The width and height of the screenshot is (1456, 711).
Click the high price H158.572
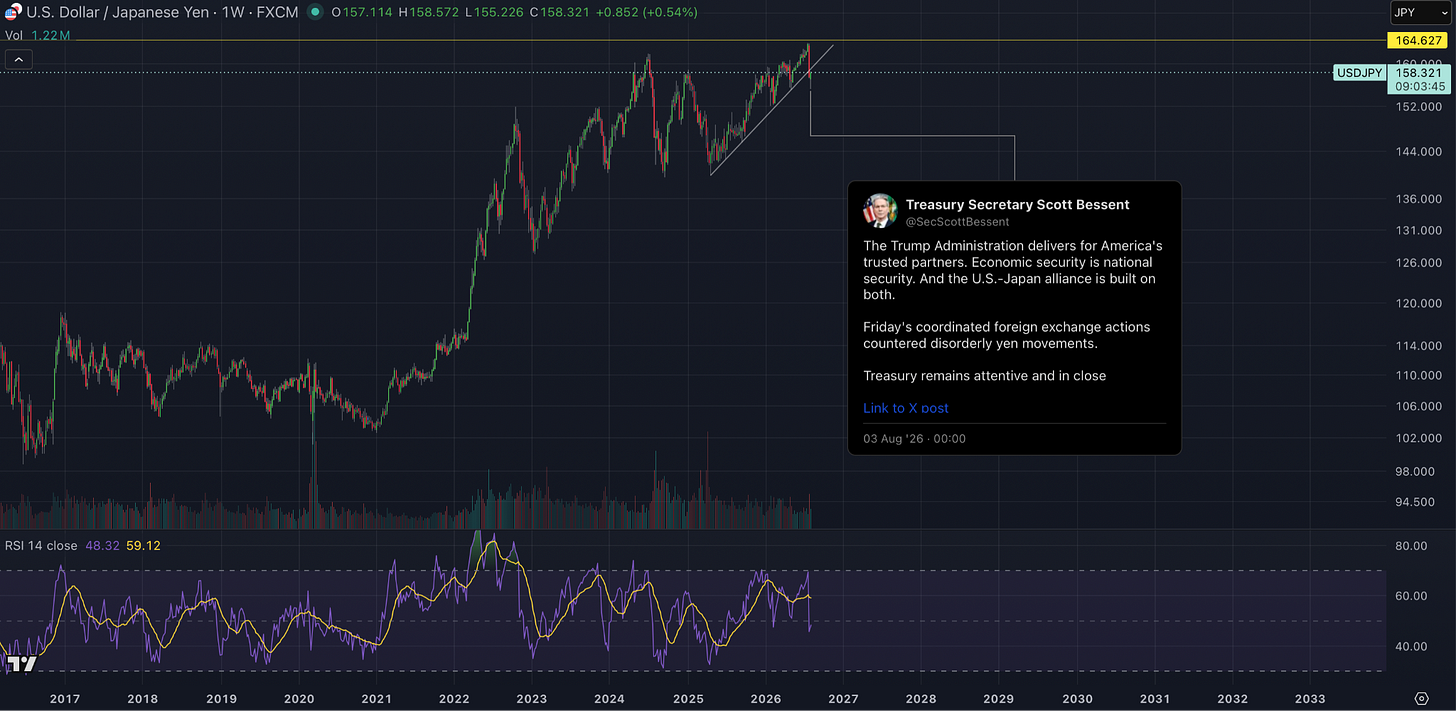click(x=428, y=12)
